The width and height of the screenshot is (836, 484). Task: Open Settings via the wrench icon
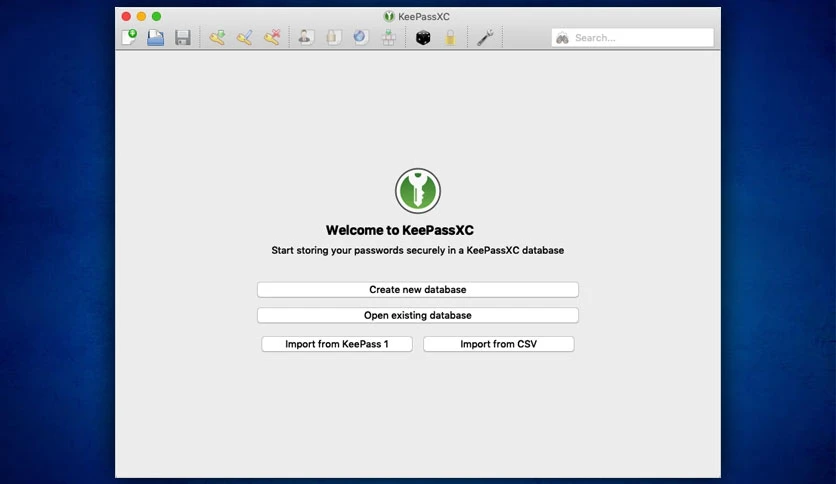click(485, 37)
